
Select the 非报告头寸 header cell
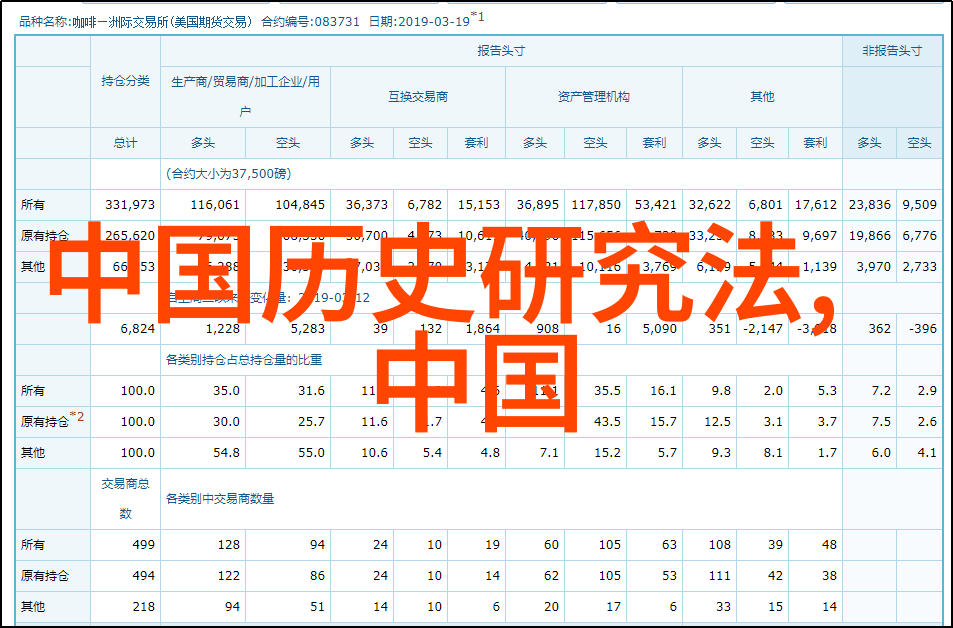pyautogui.click(x=891, y=50)
